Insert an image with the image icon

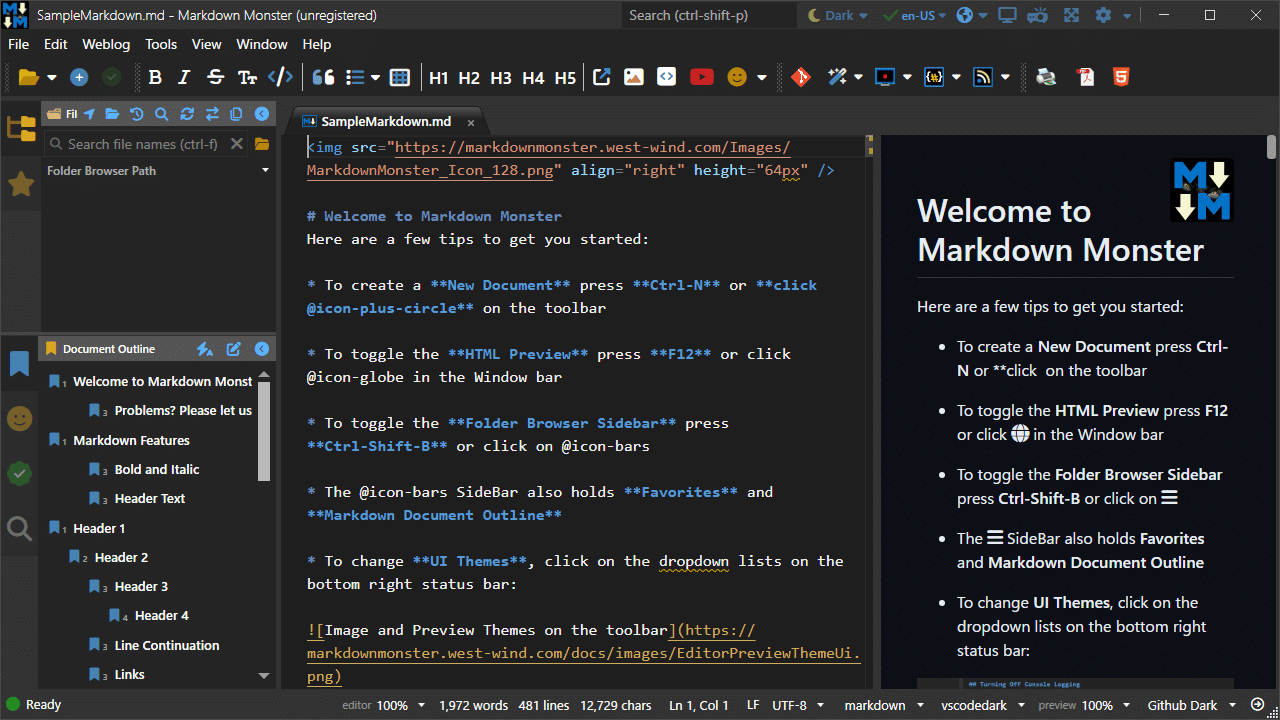(x=633, y=77)
